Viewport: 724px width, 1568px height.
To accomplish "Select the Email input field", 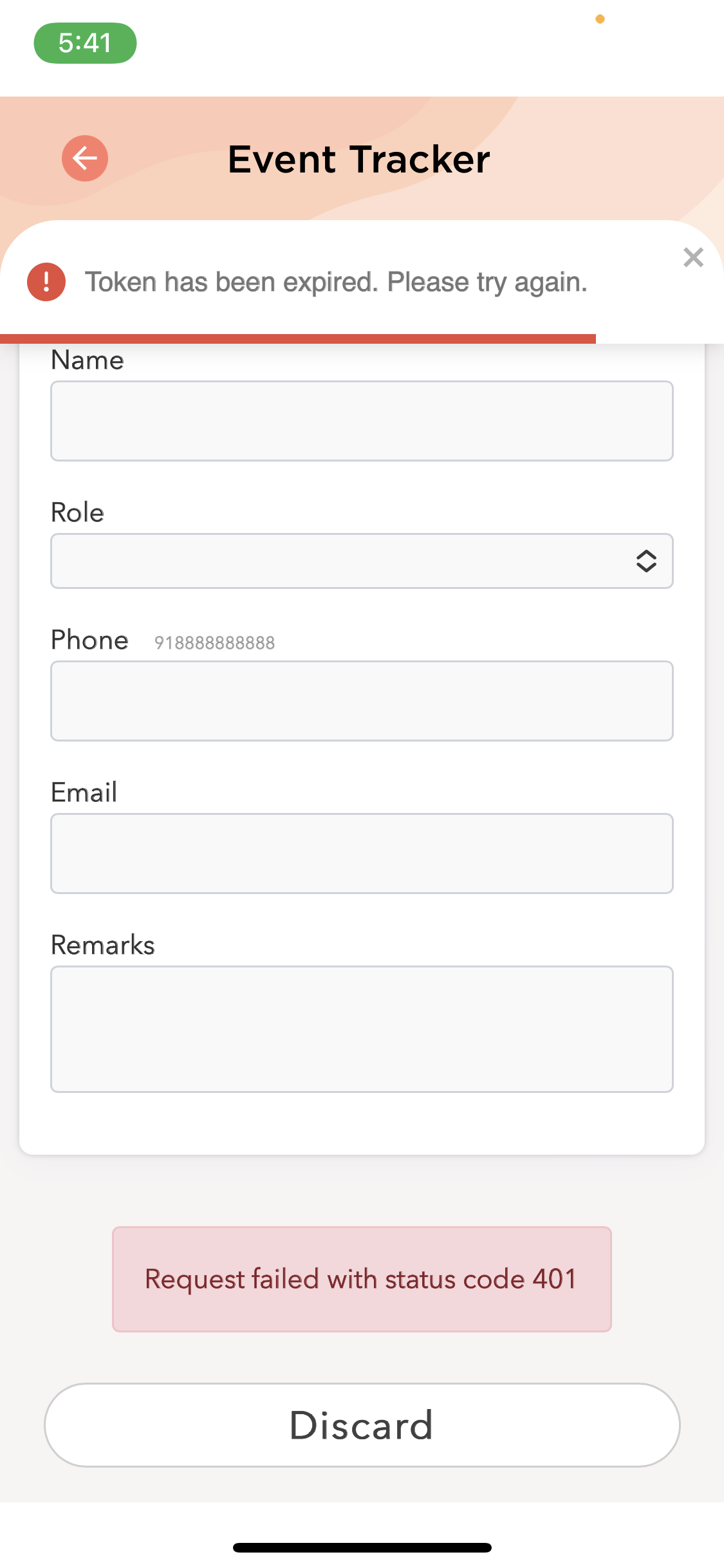I will [x=362, y=854].
